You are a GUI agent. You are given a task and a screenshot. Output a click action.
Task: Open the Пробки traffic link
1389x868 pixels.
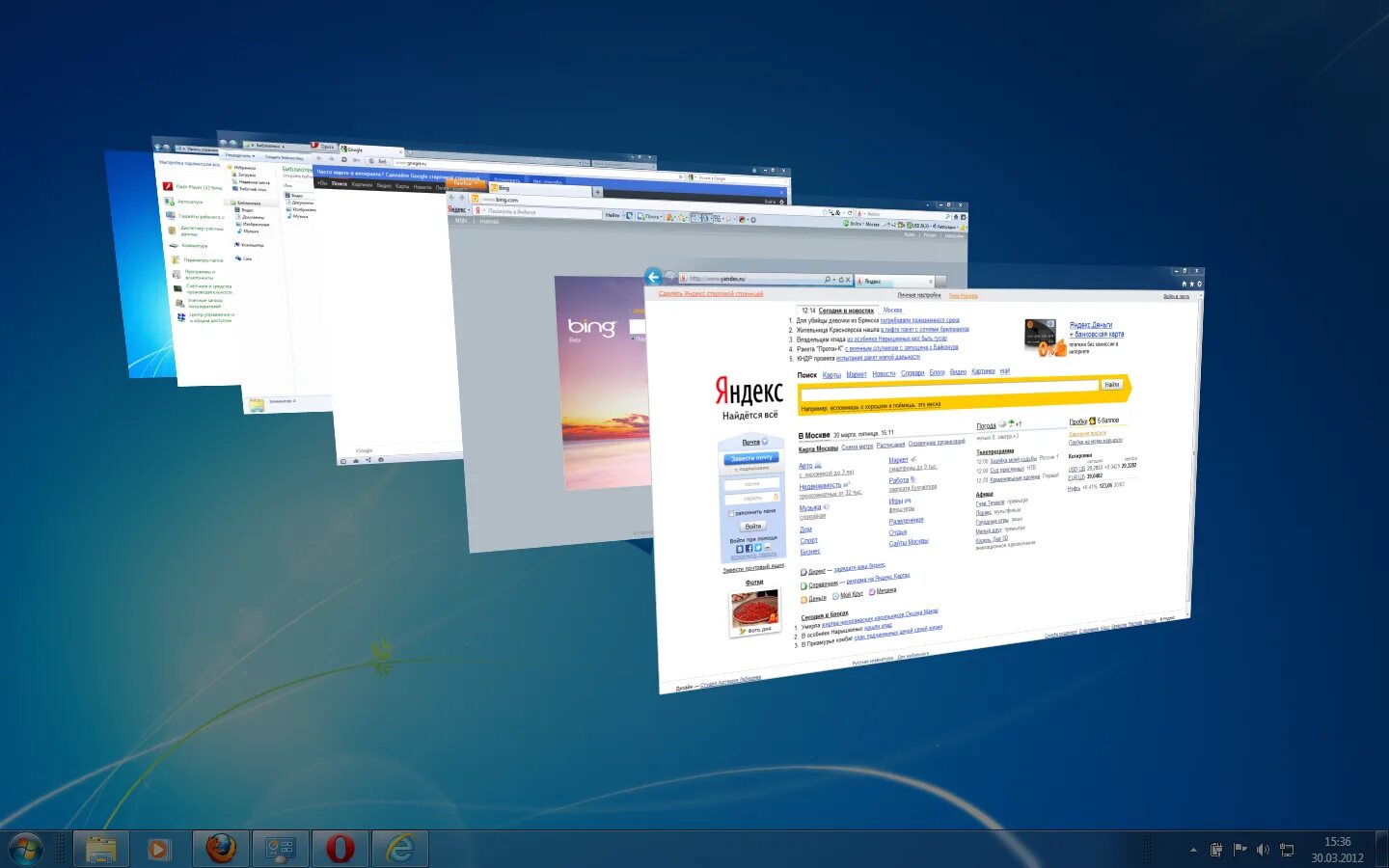(1077, 421)
